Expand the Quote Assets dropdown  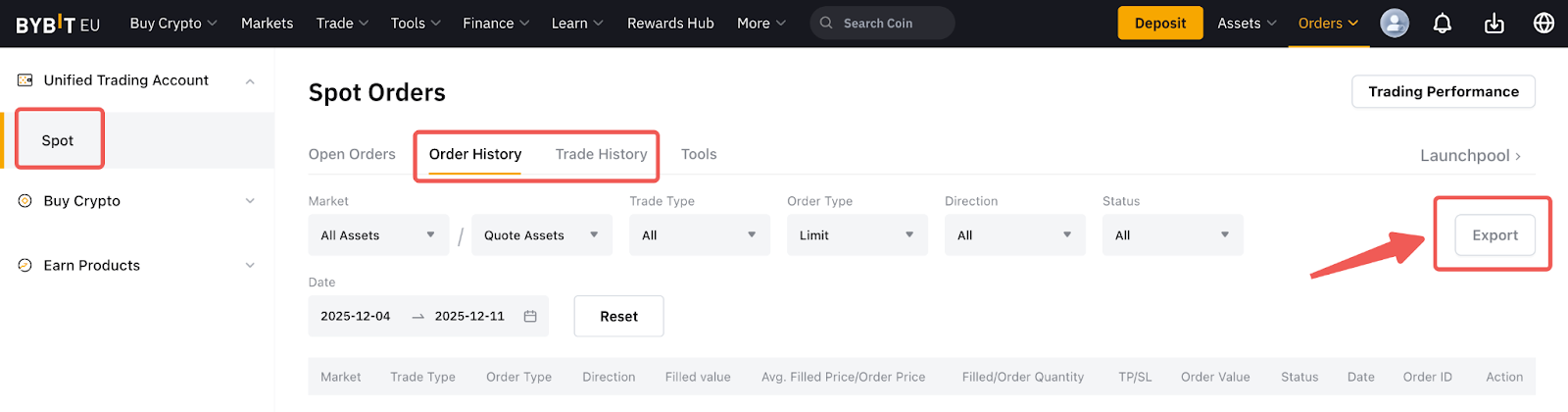coord(542,235)
